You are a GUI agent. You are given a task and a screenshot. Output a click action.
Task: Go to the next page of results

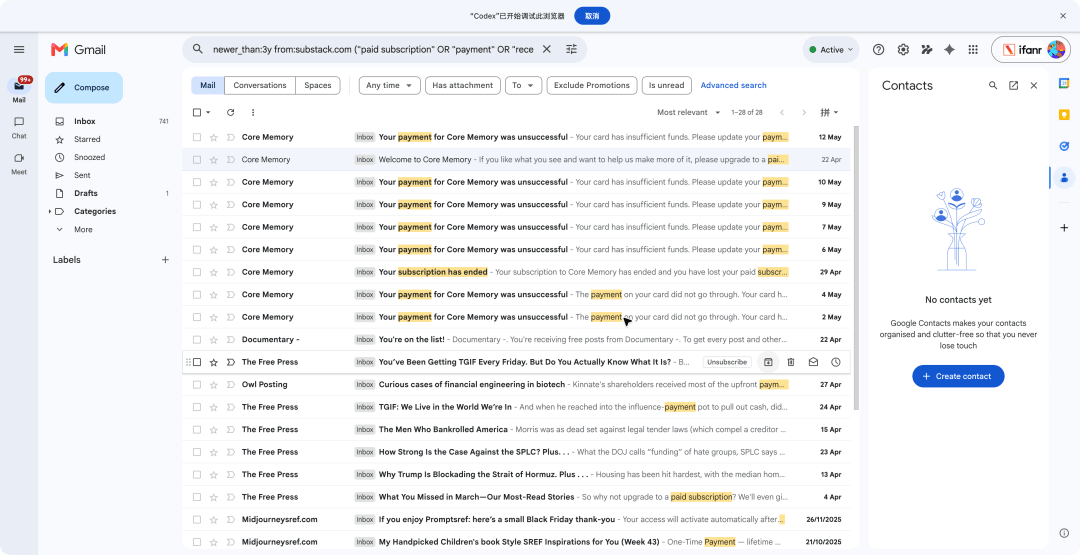click(804, 112)
